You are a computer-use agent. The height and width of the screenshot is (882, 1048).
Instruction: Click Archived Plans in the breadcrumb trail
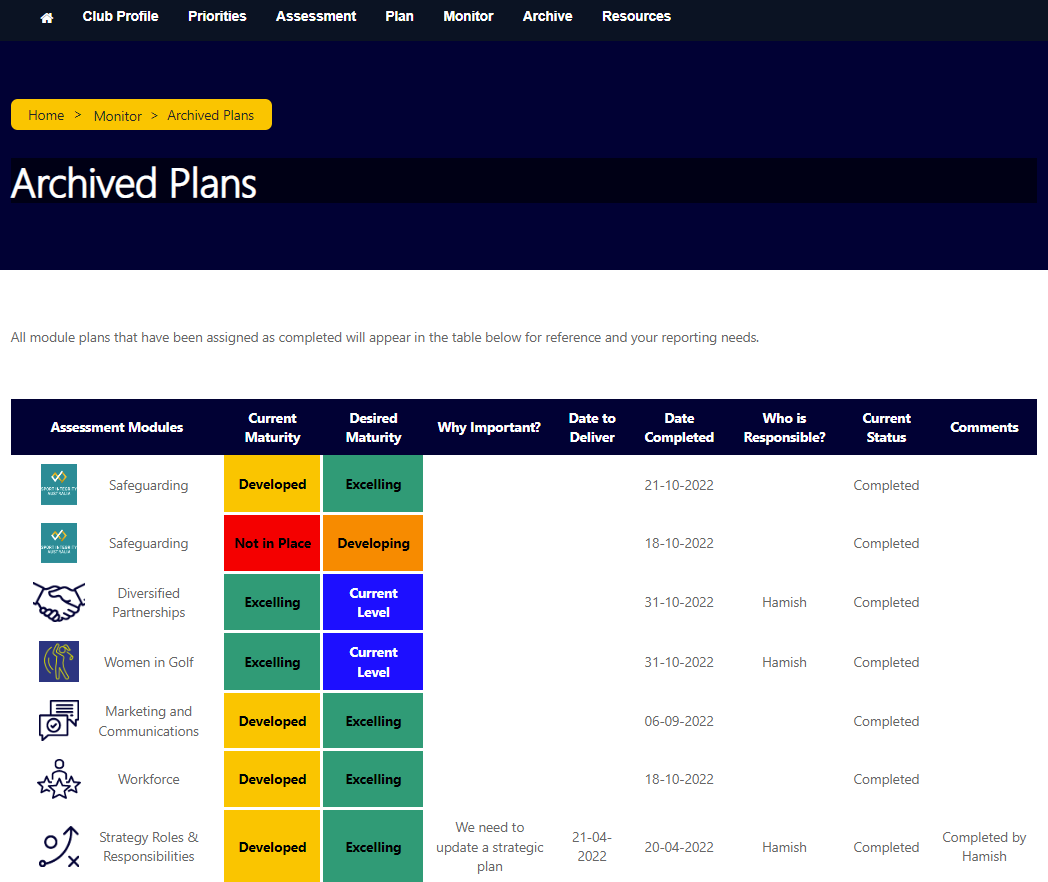coord(210,115)
